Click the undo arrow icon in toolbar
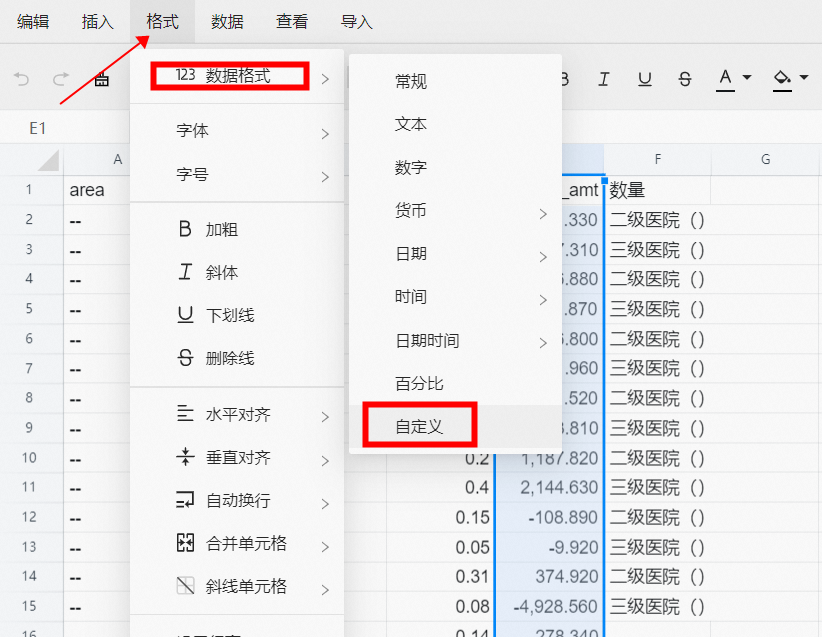This screenshot has height=637, width=822. (x=22, y=79)
